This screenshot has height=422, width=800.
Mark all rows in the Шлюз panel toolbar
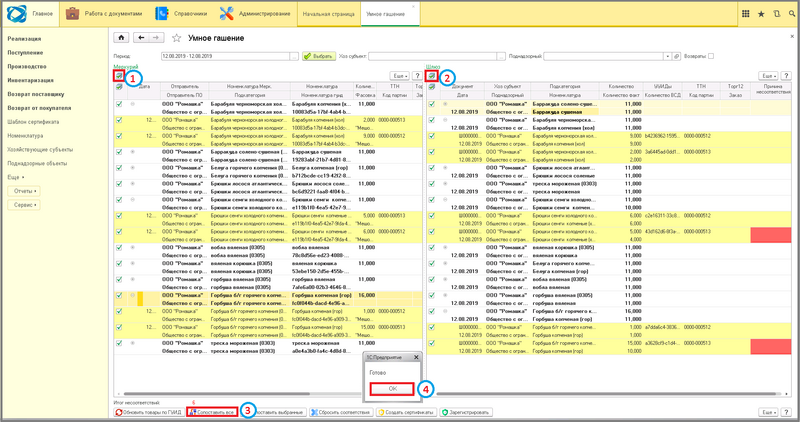coord(432,76)
